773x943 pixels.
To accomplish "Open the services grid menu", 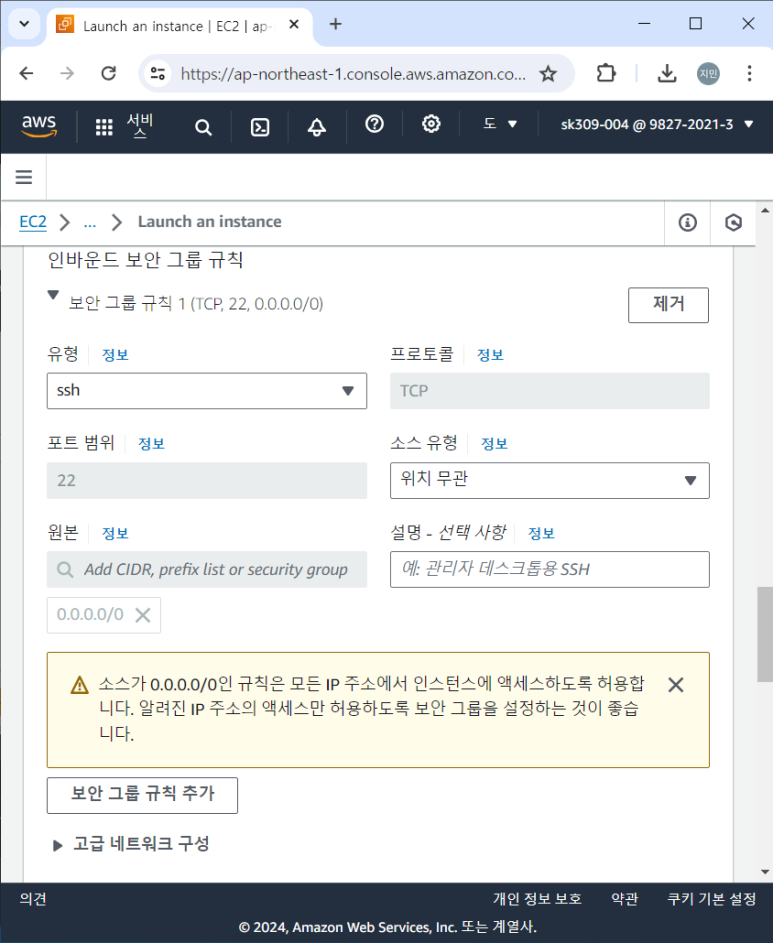I will [x=104, y=127].
